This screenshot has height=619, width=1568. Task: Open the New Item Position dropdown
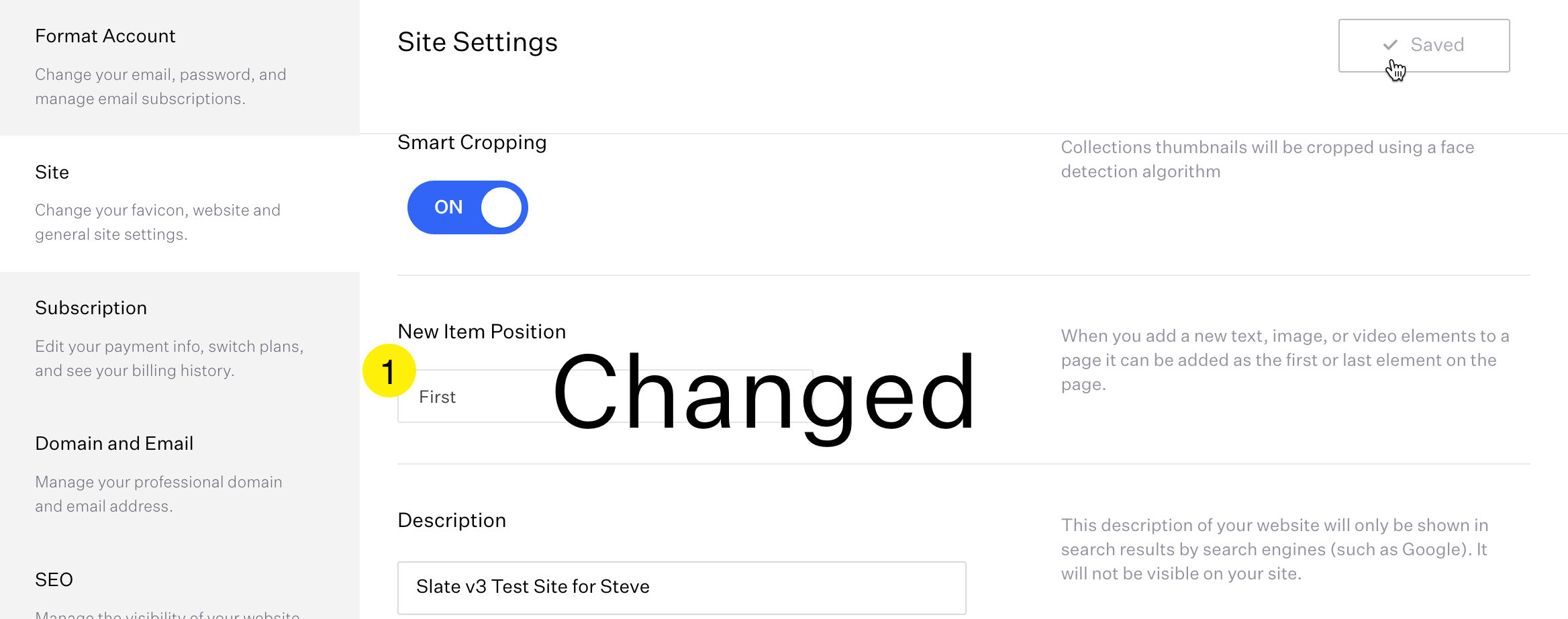[605, 396]
